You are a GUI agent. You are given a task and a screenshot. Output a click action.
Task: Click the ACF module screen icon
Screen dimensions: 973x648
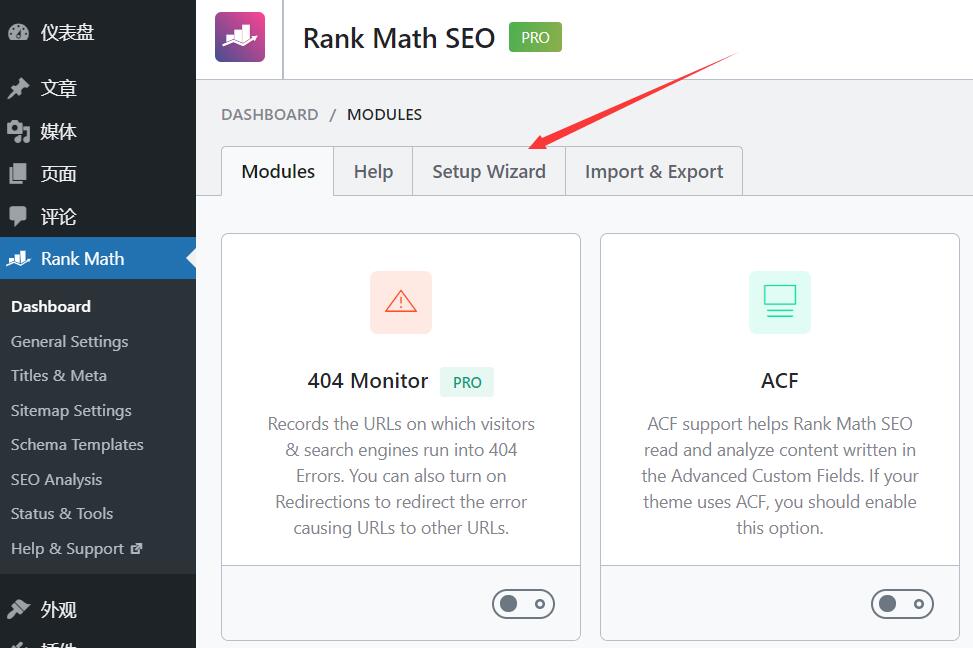click(x=779, y=302)
